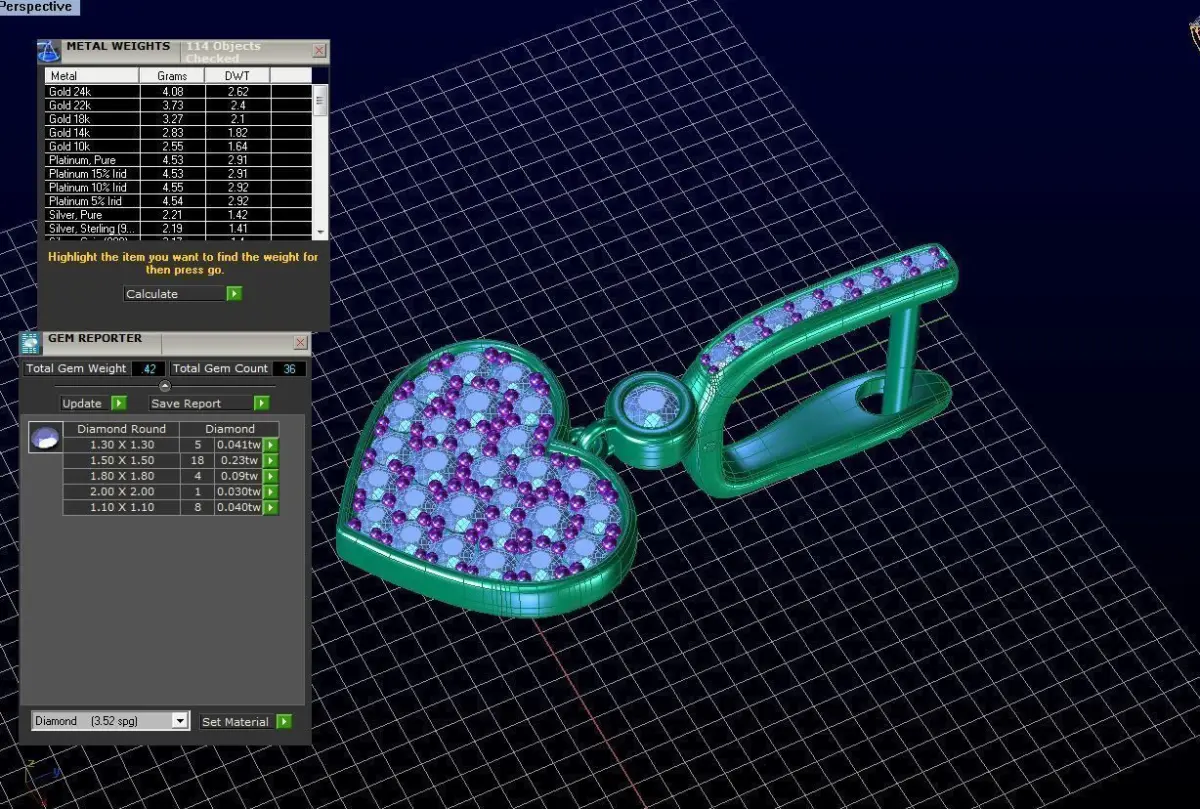Click the 1.30 X 1.30 size cell
The image size is (1200, 809).
point(122,445)
